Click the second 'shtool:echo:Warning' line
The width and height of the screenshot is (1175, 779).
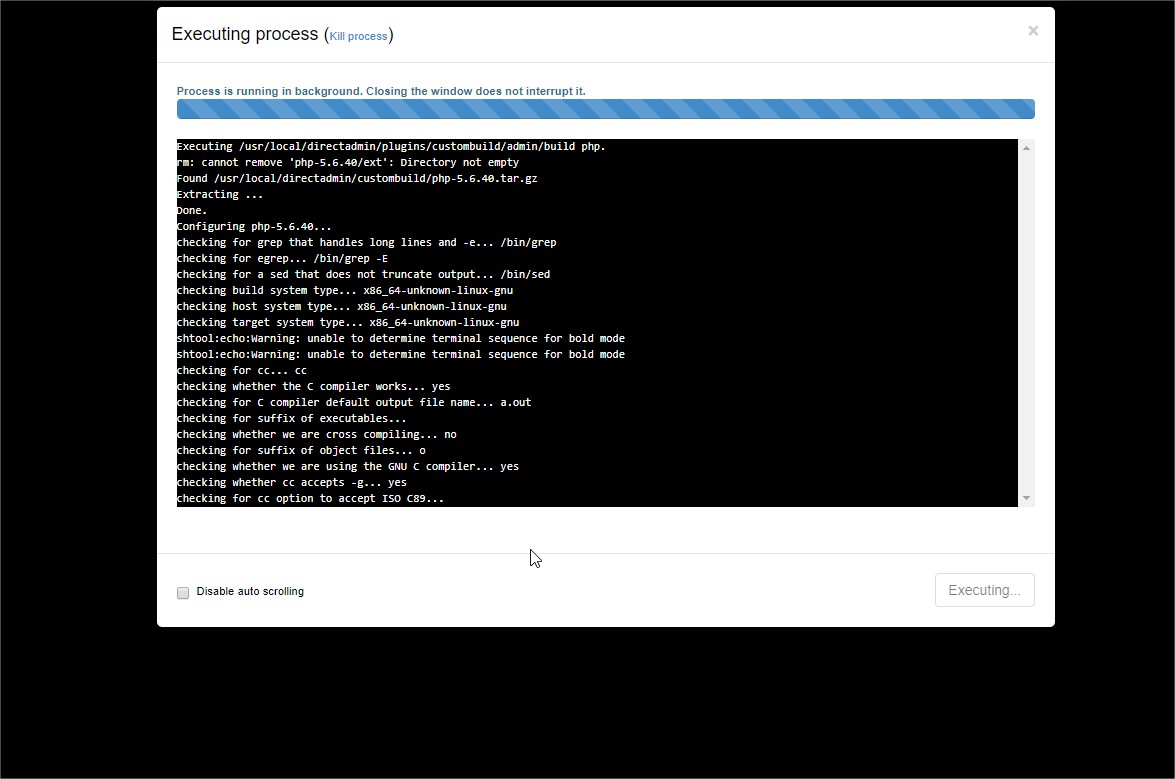(x=401, y=354)
